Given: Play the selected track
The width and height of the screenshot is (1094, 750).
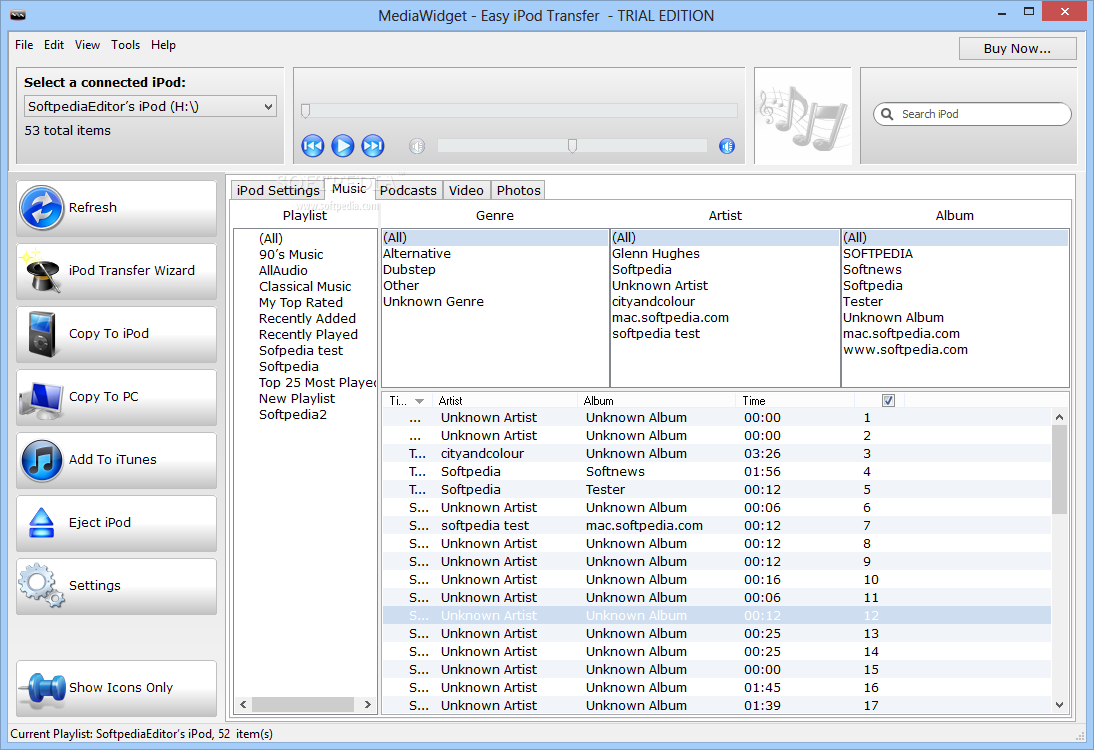Looking at the screenshot, I should click(343, 146).
